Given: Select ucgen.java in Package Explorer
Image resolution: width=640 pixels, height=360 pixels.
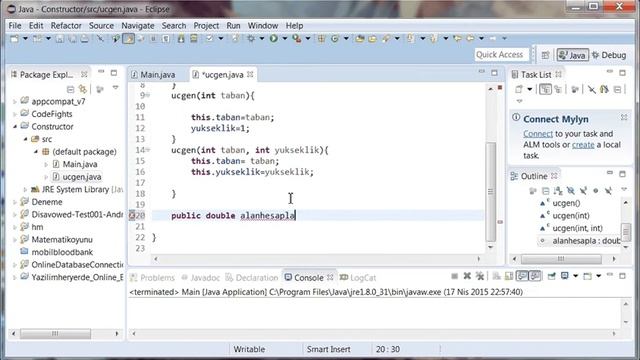Looking at the screenshot, I should [82, 177].
